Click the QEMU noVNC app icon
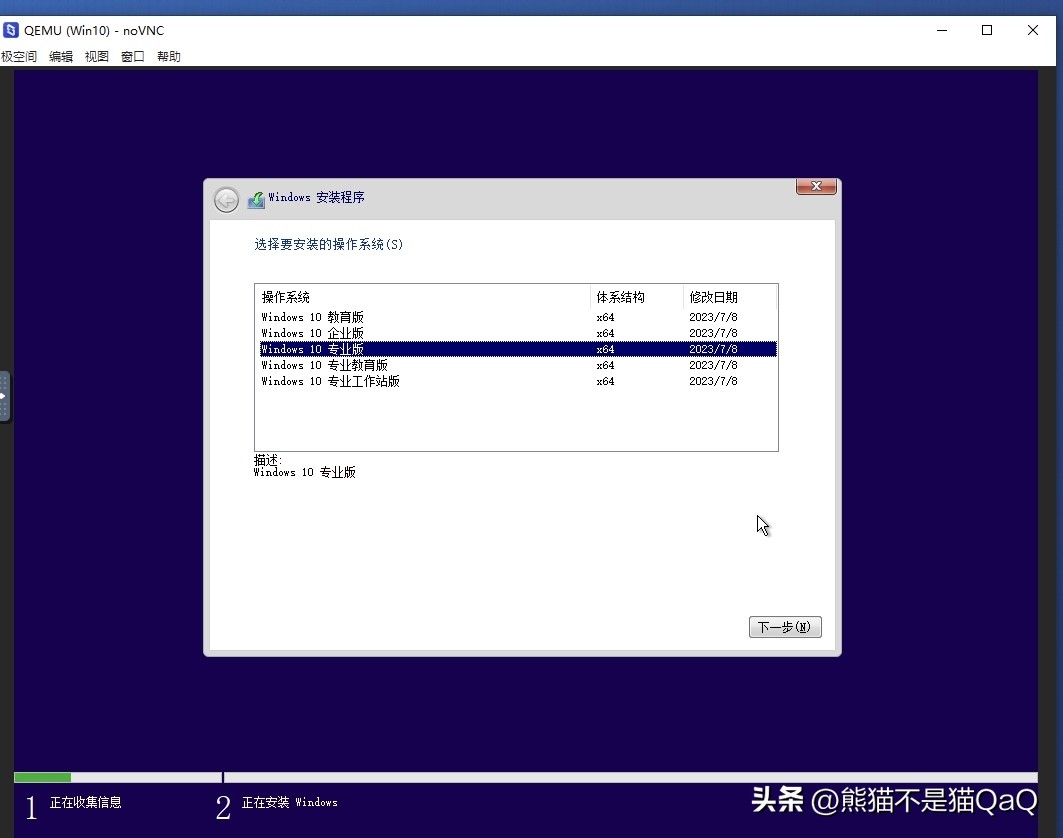The height and width of the screenshot is (838, 1063). coord(11,30)
